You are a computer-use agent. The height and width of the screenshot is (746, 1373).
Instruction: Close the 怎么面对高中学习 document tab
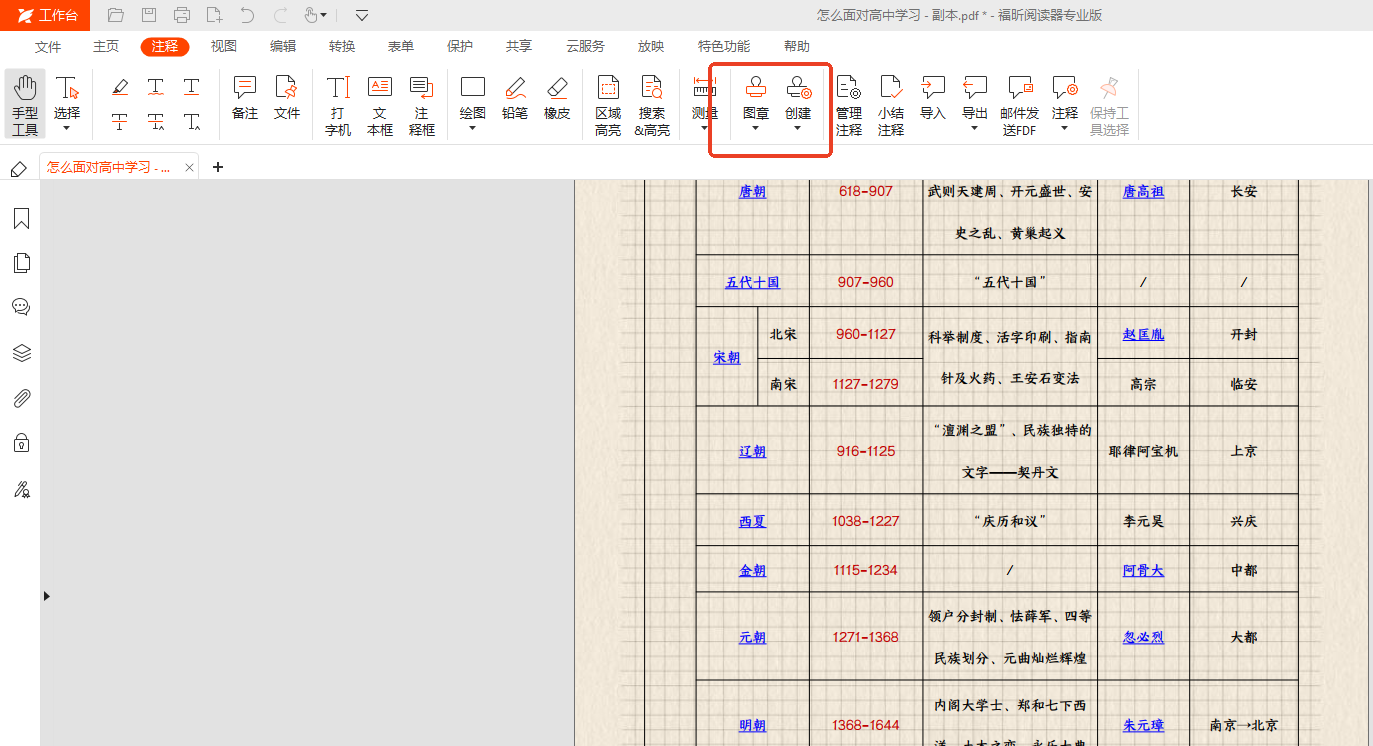point(190,167)
